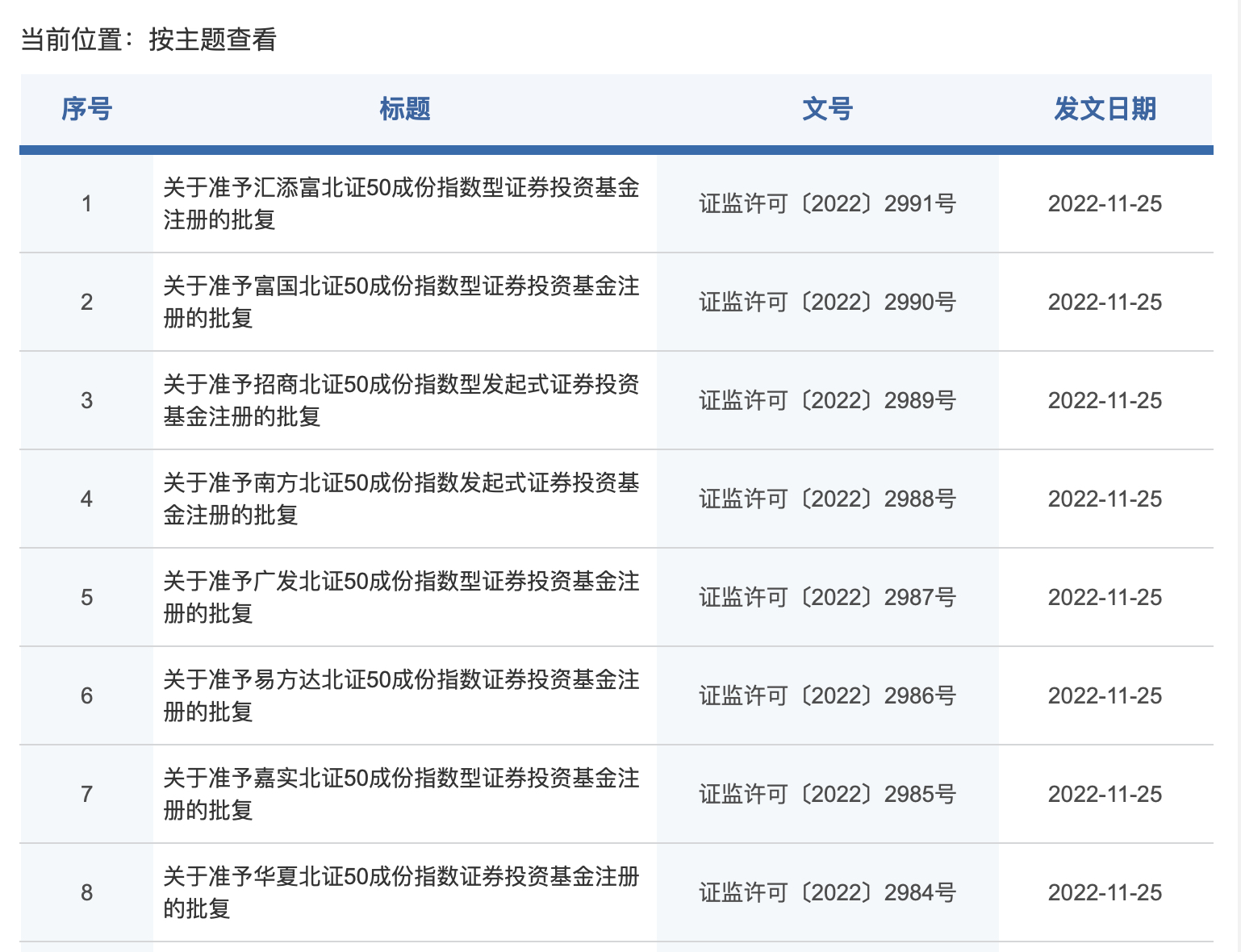Click the 按主题查看 breadcrumb text

coord(213,40)
